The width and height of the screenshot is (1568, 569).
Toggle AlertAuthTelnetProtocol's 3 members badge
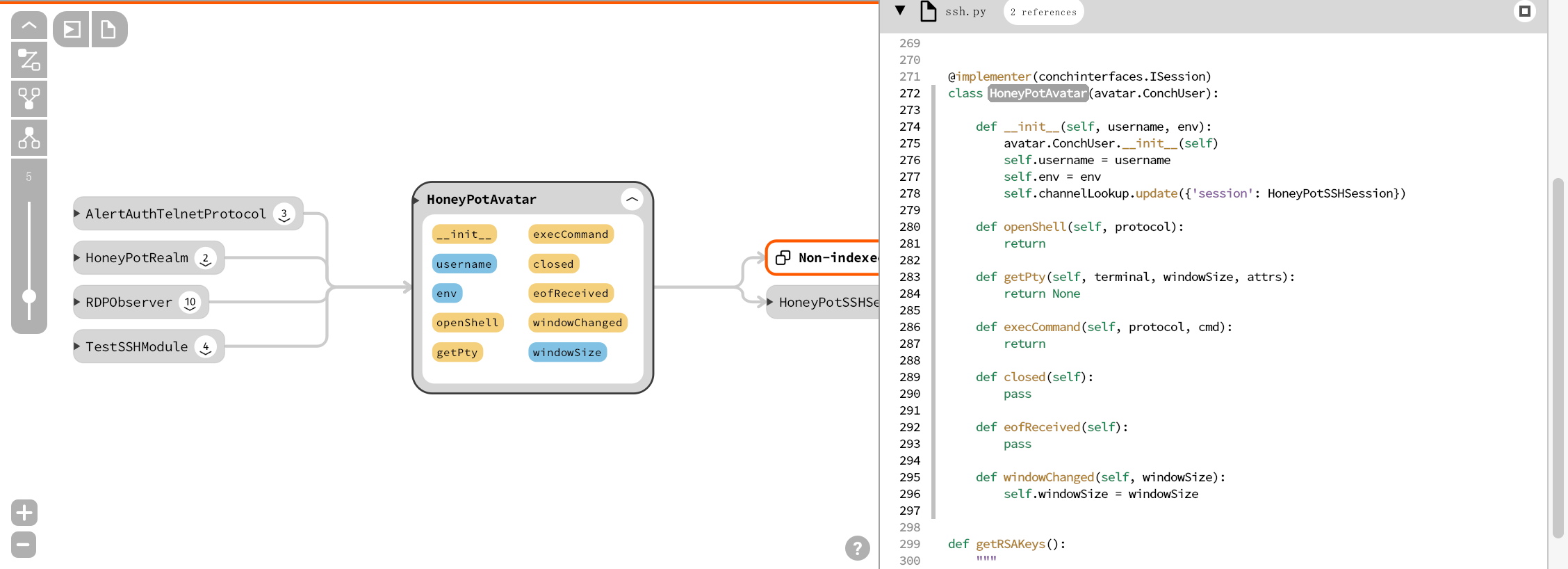coord(284,214)
